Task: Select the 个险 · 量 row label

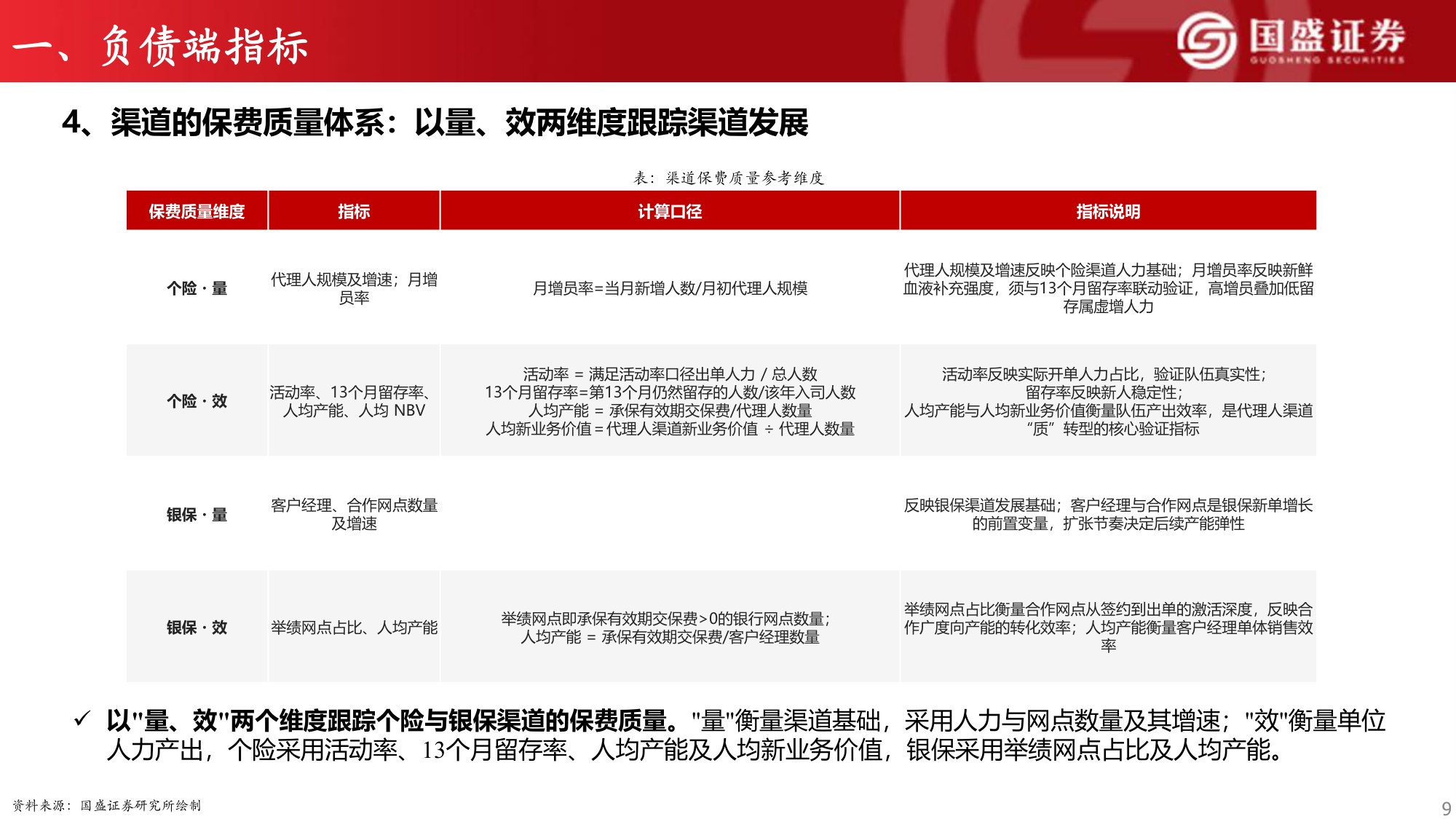Action: pyautogui.click(x=197, y=288)
